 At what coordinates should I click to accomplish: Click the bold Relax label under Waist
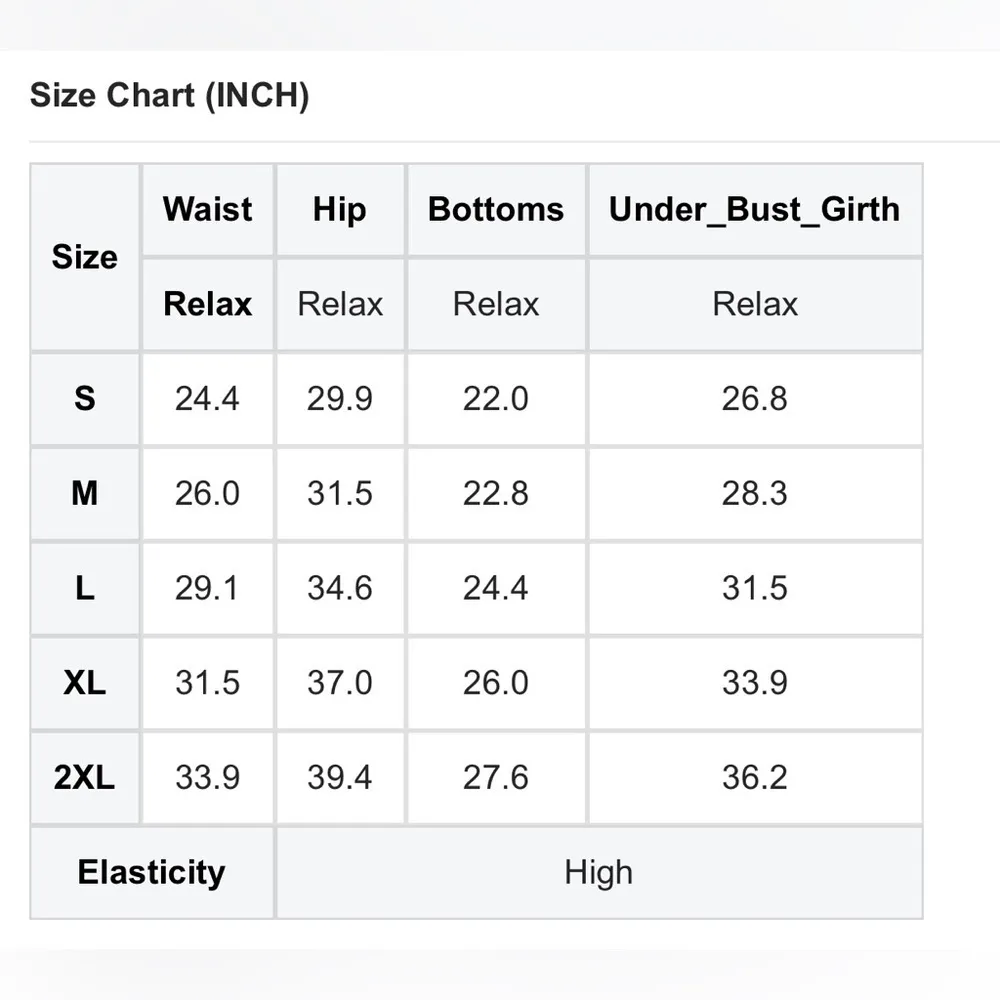point(208,304)
